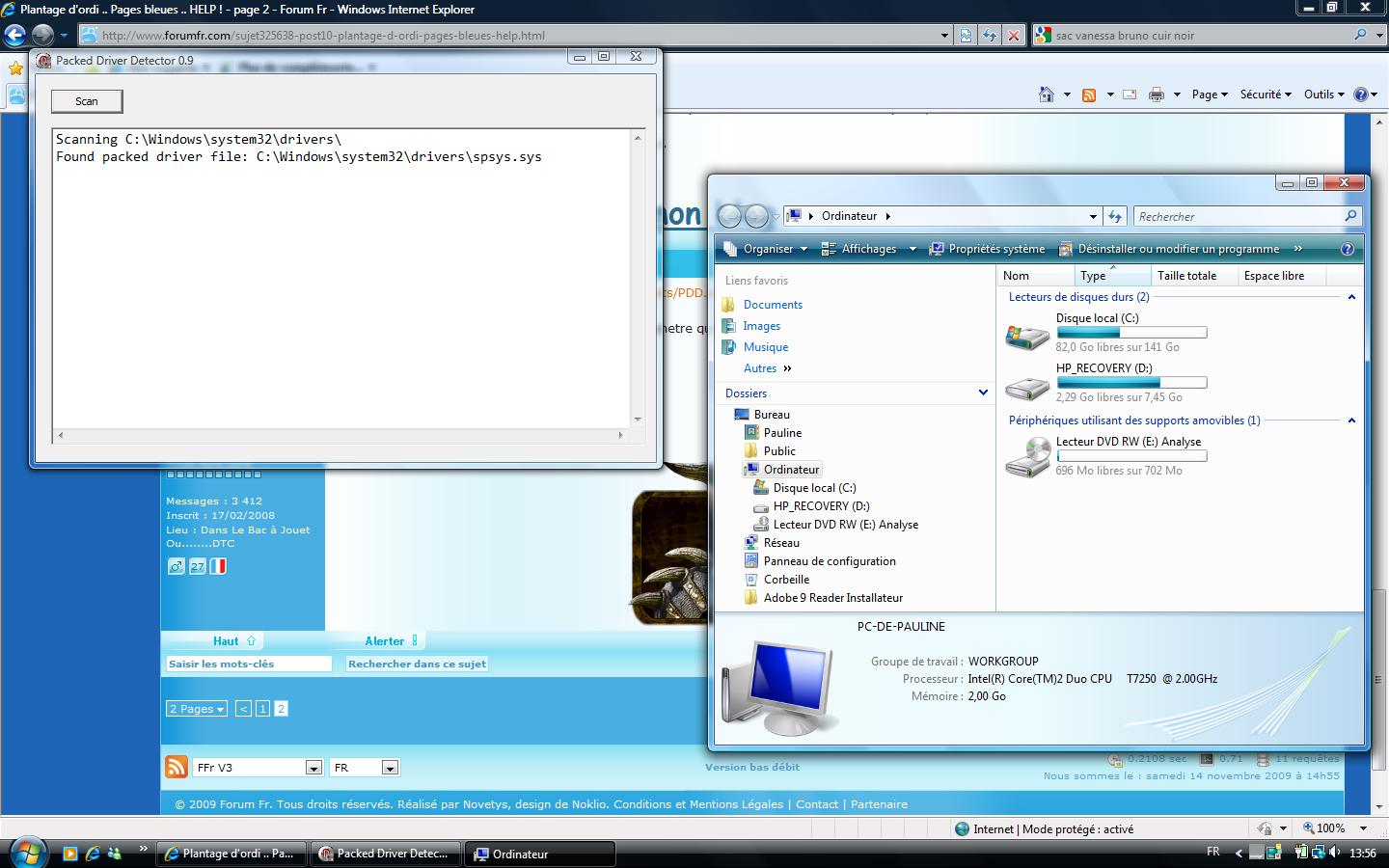
Task: Click the Scan button in Packed Driver Detector
Action: [87, 101]
